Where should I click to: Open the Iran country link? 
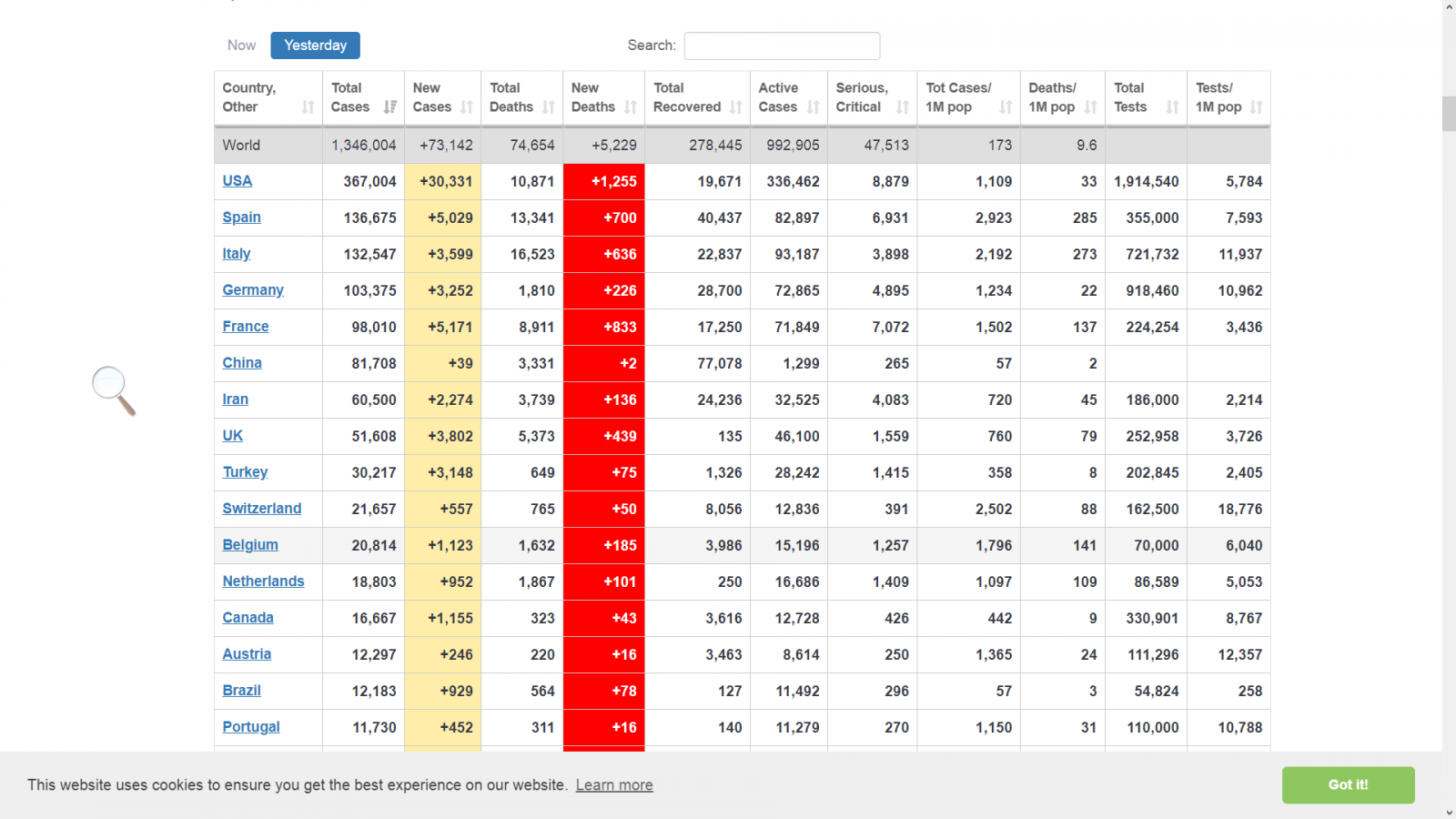(x=236, y=399)
